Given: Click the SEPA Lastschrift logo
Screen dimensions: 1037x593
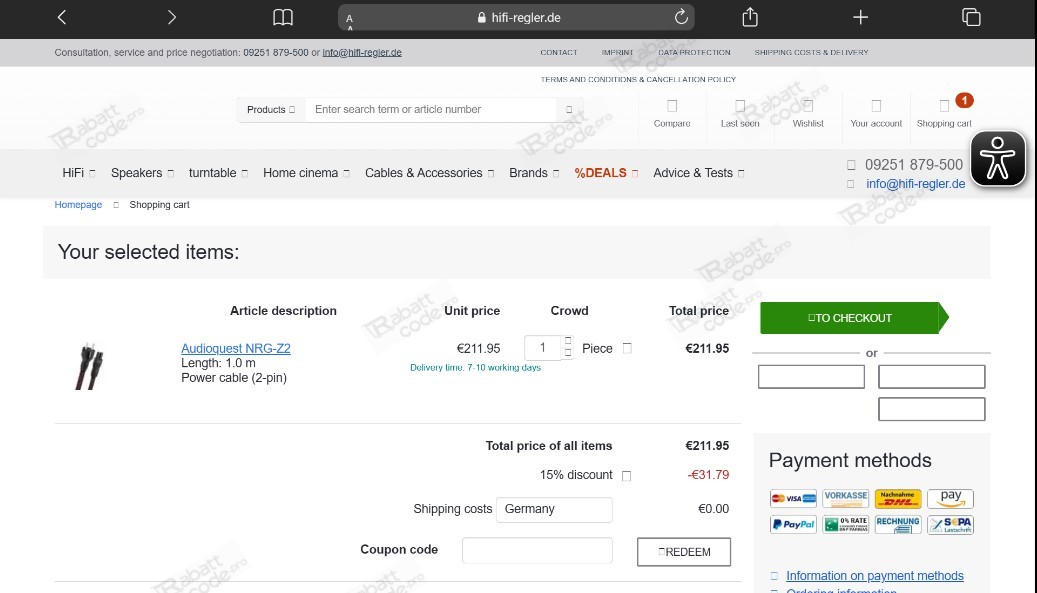Looking at the screenshot, I should 950,525.
